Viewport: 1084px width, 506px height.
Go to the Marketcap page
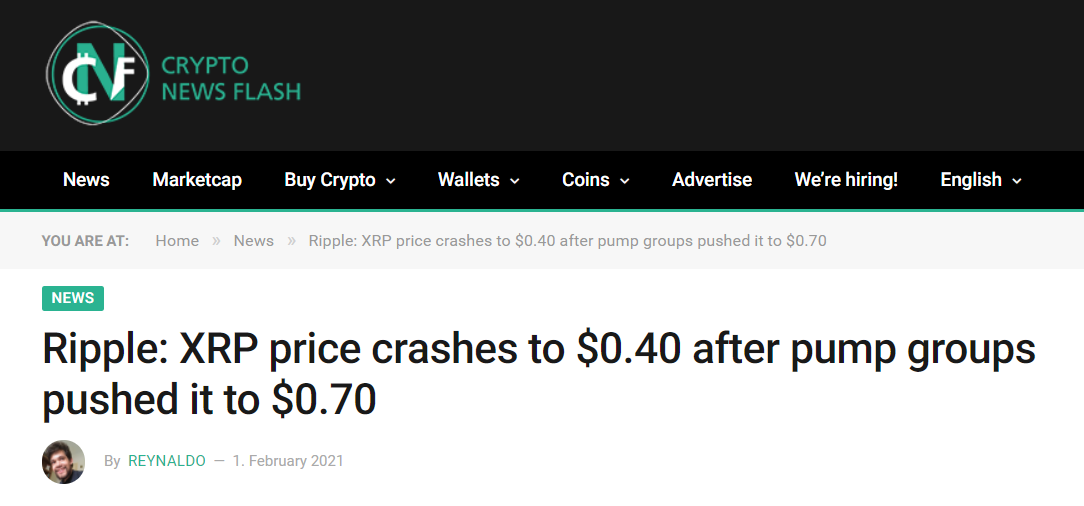(x=197, y=180)
